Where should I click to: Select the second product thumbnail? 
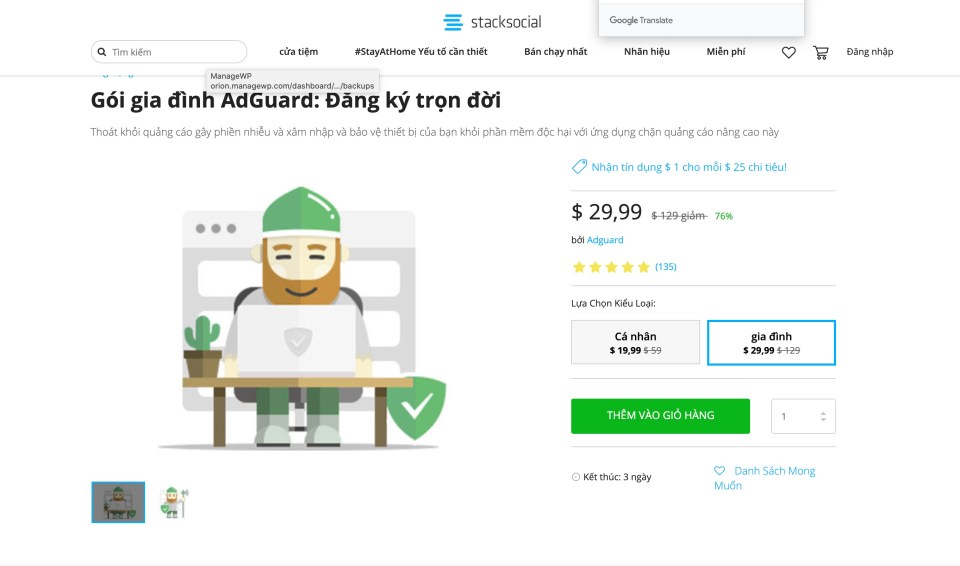(174, 502)
